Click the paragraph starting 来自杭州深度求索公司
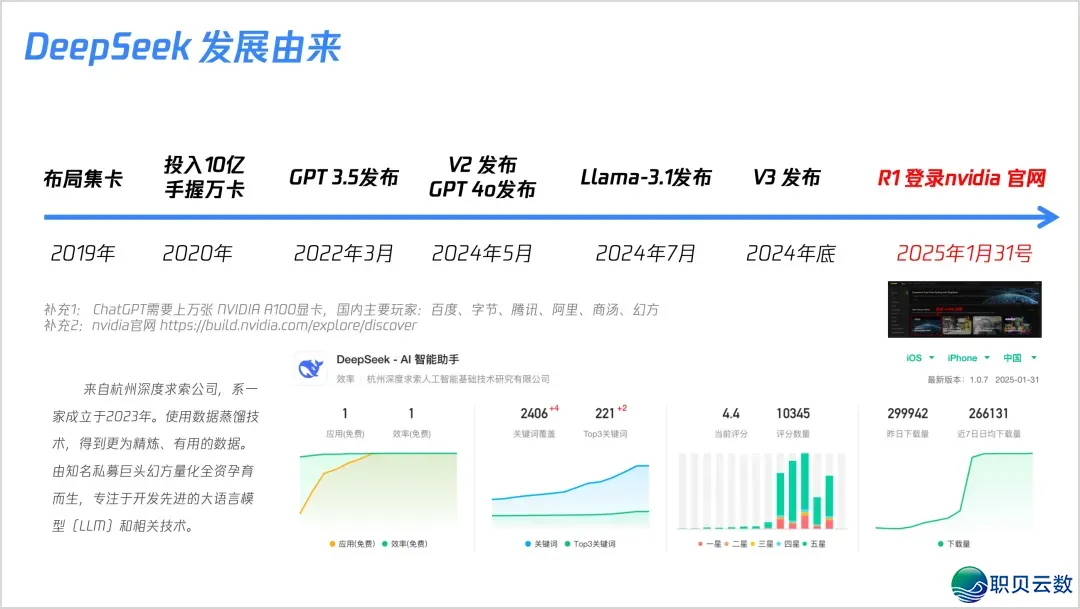 click(156, 457)
